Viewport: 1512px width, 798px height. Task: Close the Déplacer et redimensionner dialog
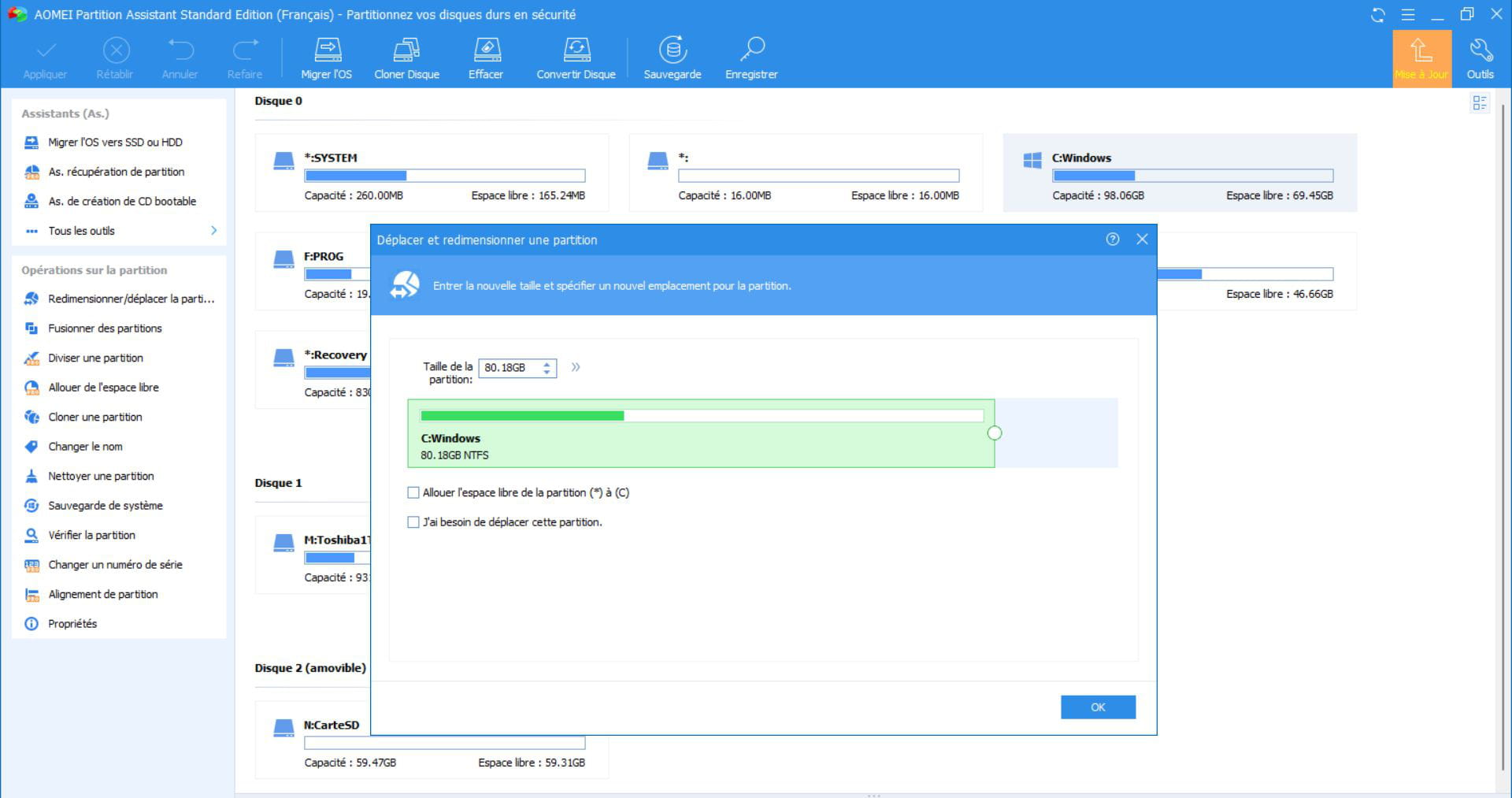pyautogui.click(x=1142, y=239)
